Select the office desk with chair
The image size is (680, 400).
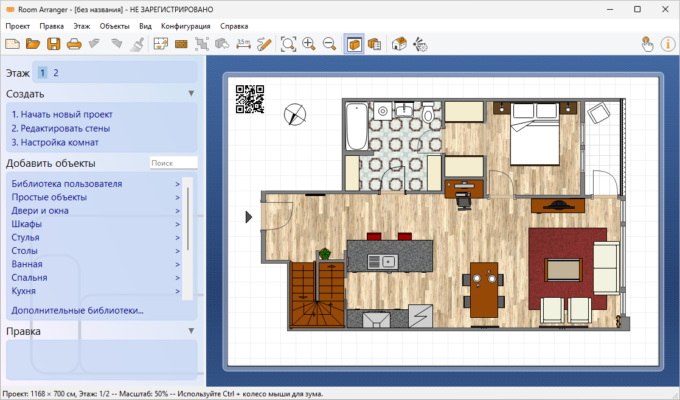464,194
